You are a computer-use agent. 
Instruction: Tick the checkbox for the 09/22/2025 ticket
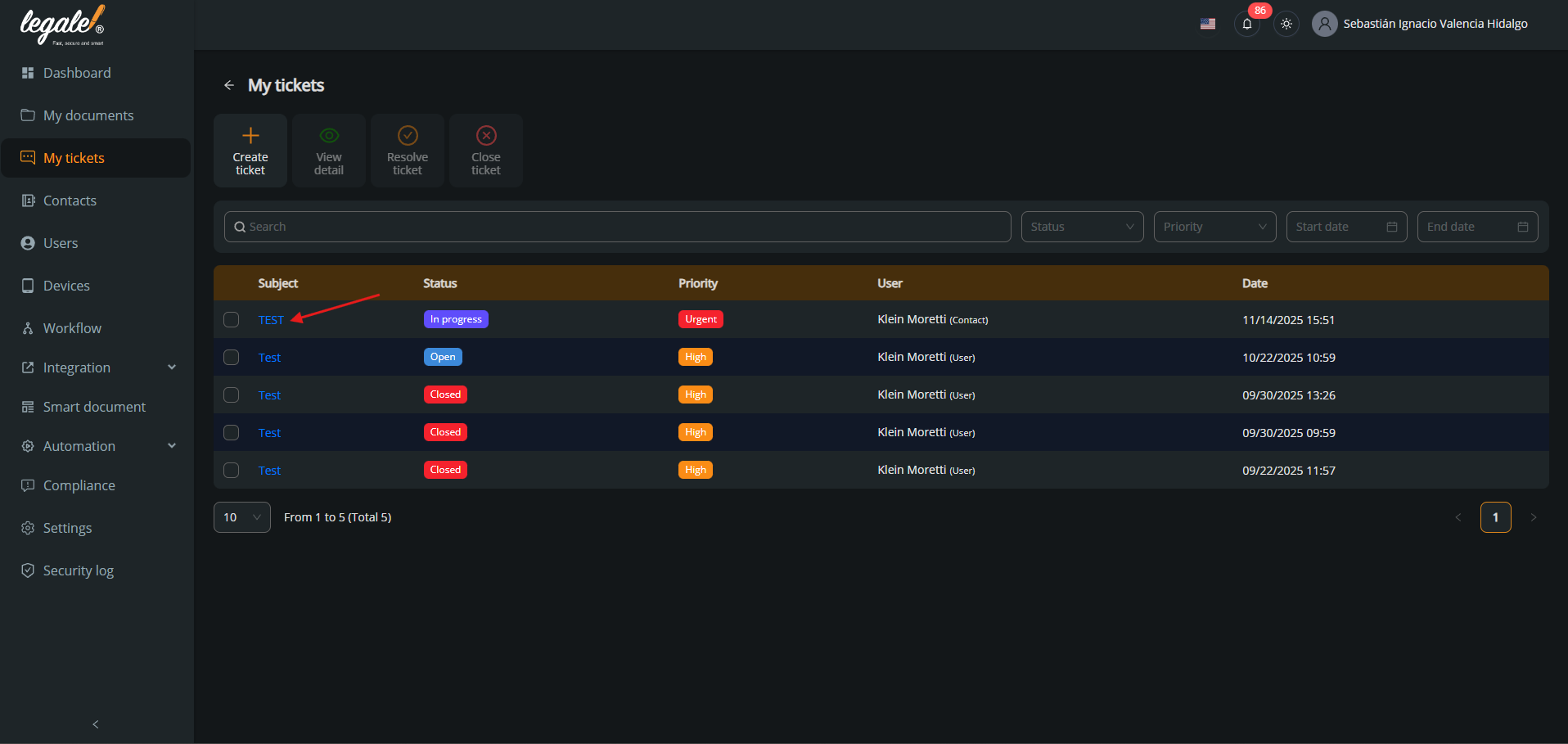coord(232,471)
